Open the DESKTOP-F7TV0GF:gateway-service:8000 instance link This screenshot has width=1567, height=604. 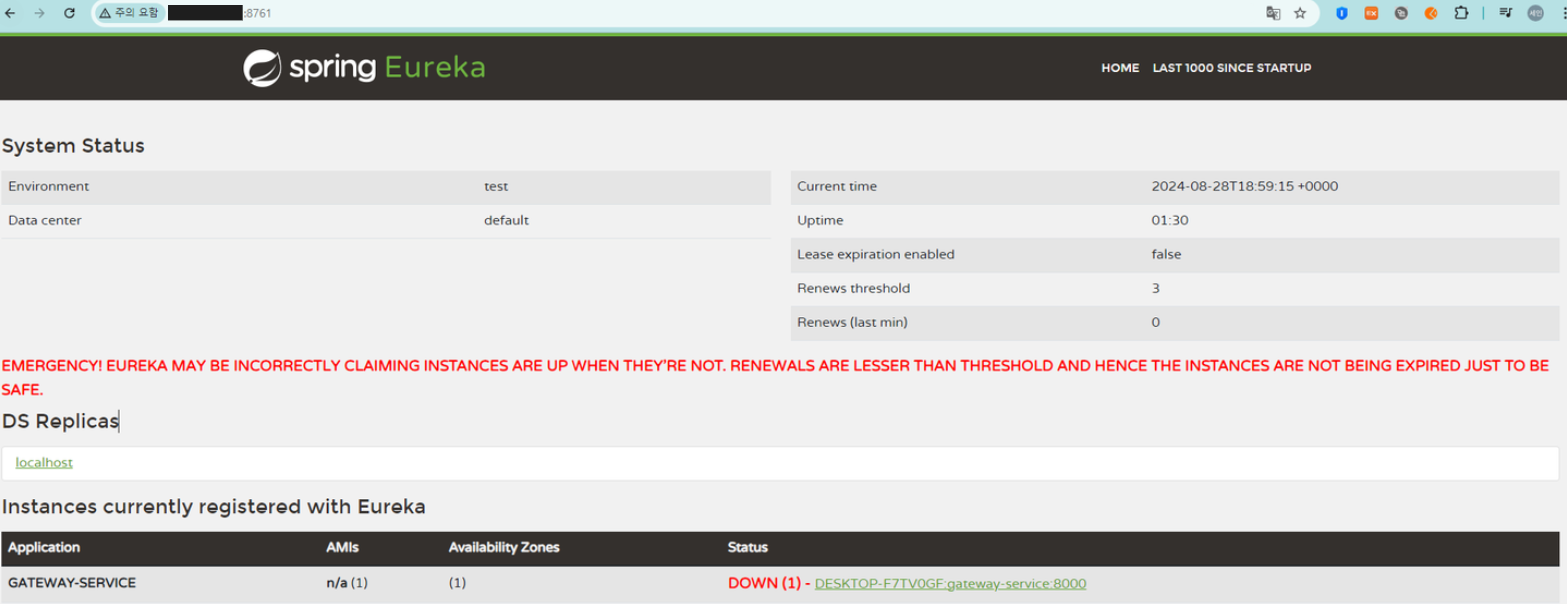[x=950, y=584]
